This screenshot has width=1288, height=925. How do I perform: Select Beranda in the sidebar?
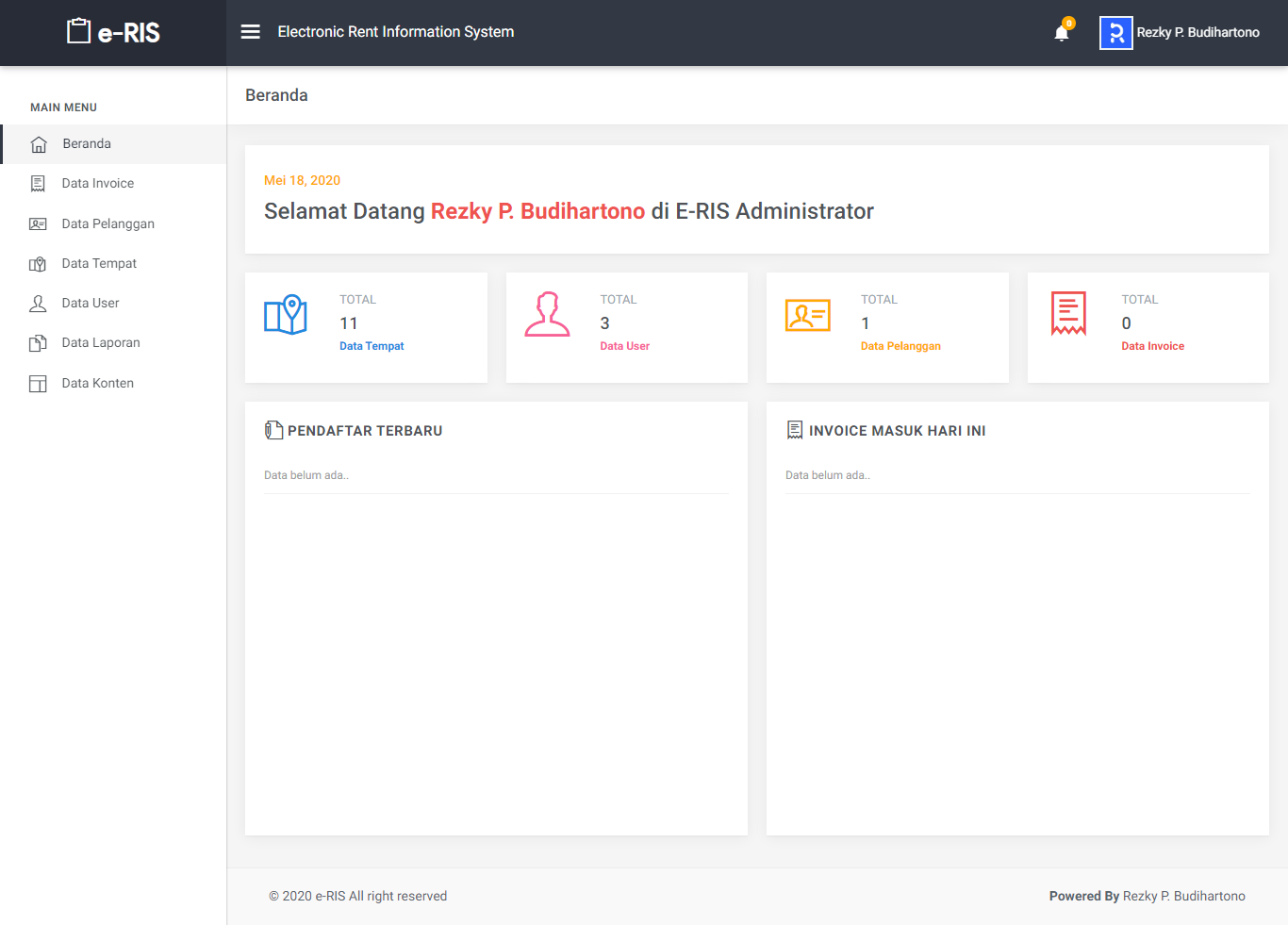87,144
